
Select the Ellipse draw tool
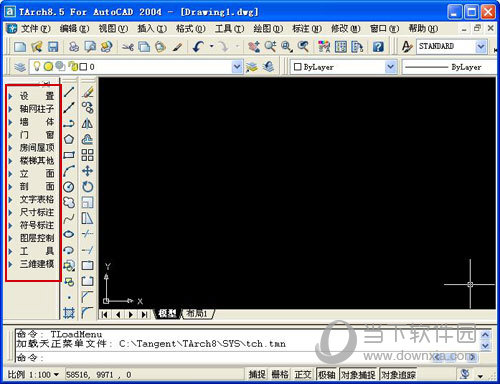click(x=69, y=234)
